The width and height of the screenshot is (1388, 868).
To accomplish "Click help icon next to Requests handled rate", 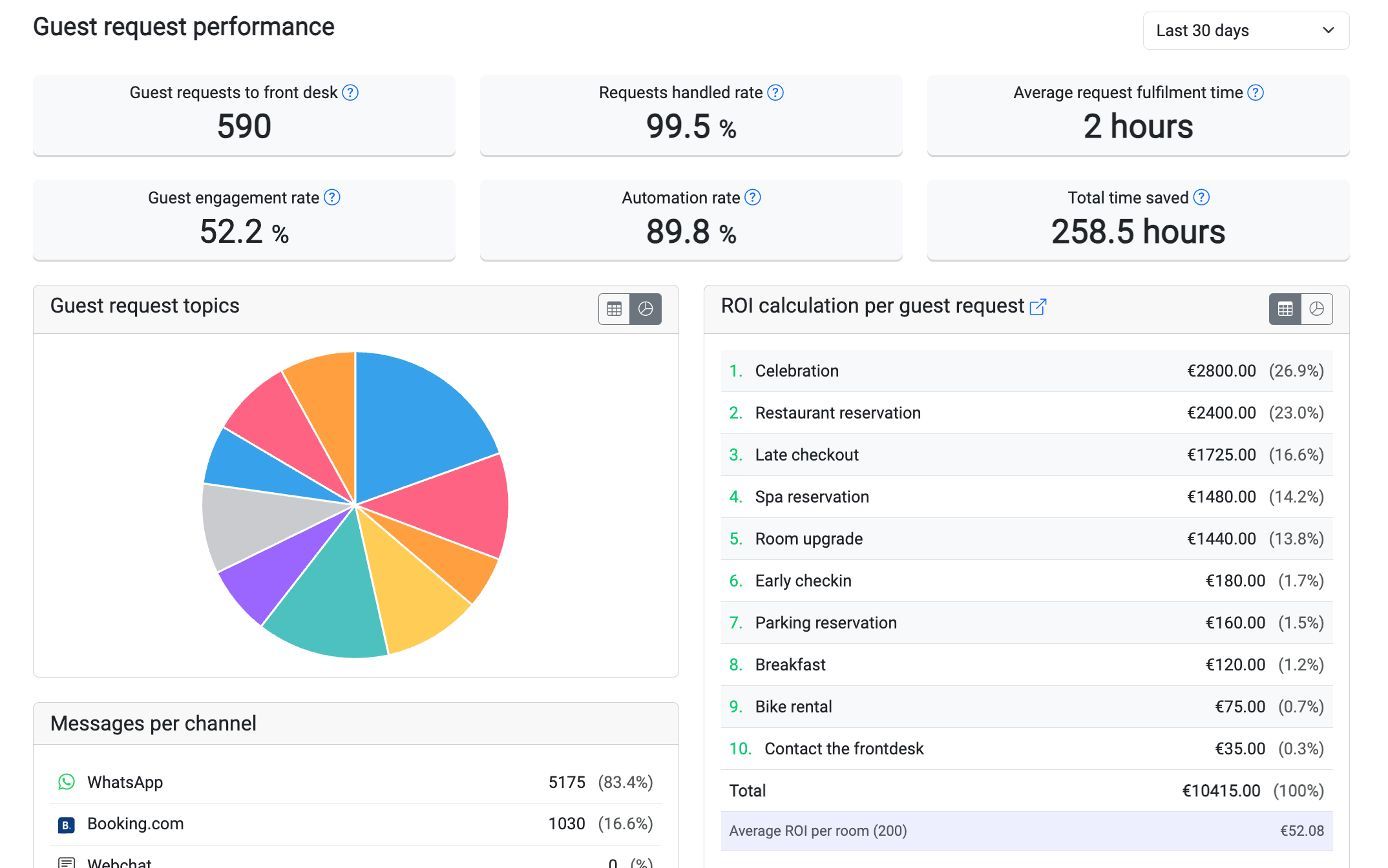I will [775, 93].
